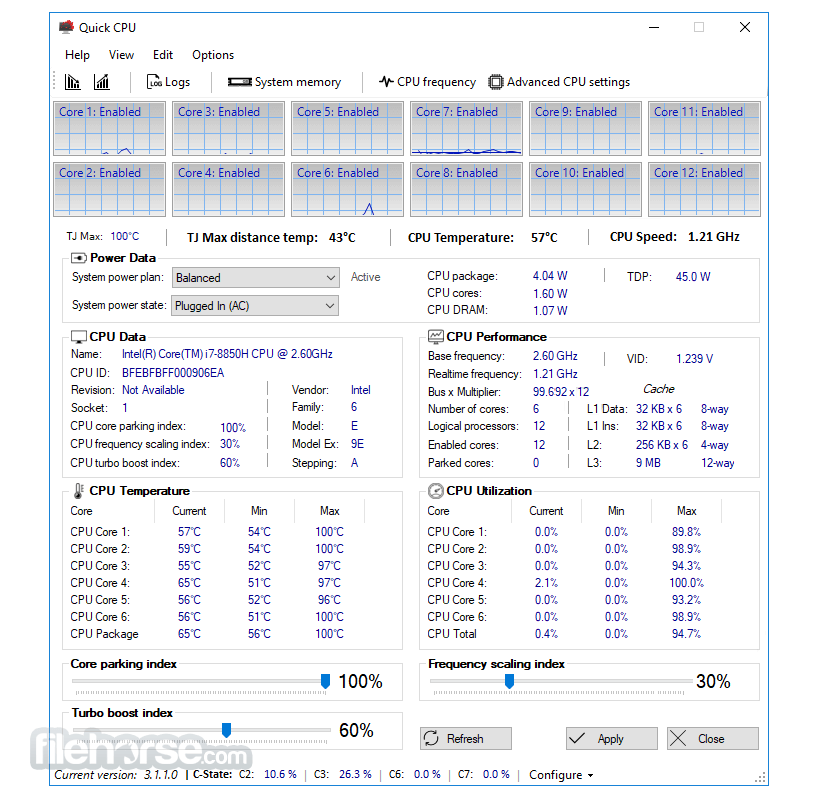Open the Edit menu

(163, 55)
